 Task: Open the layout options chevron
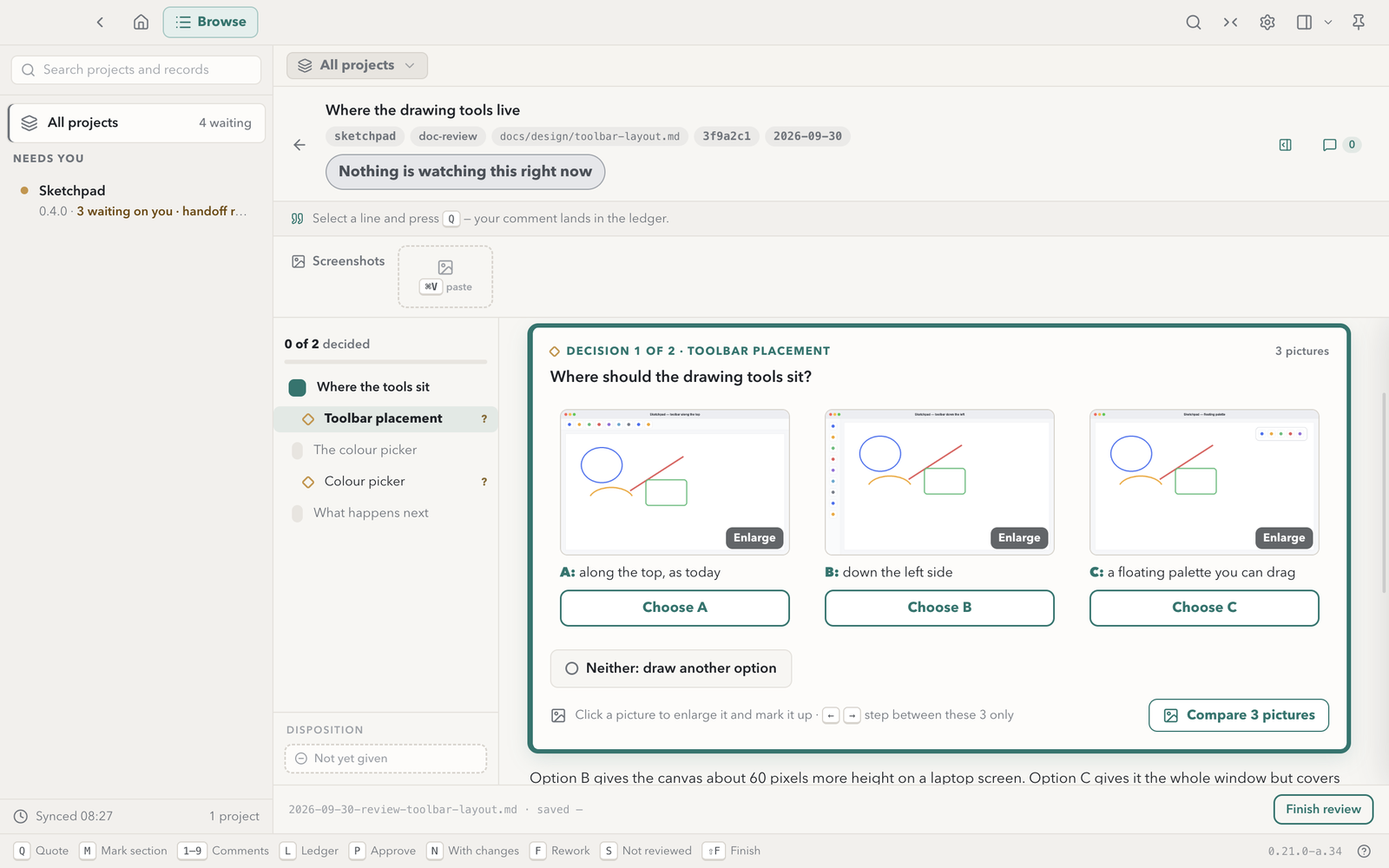point(1327,22)
